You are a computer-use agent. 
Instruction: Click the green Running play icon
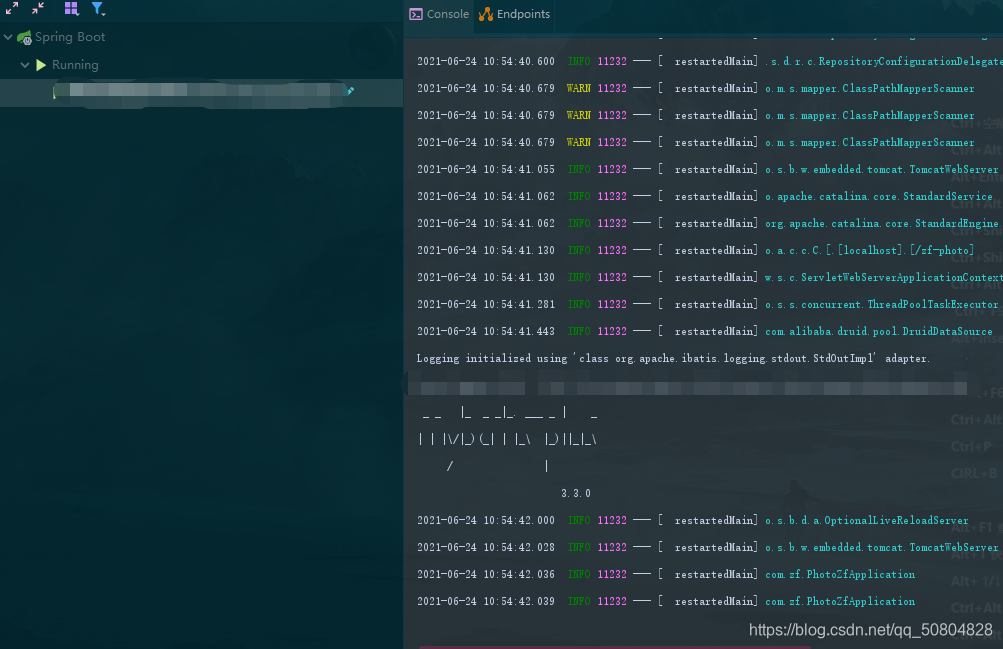tap(43, 63)
